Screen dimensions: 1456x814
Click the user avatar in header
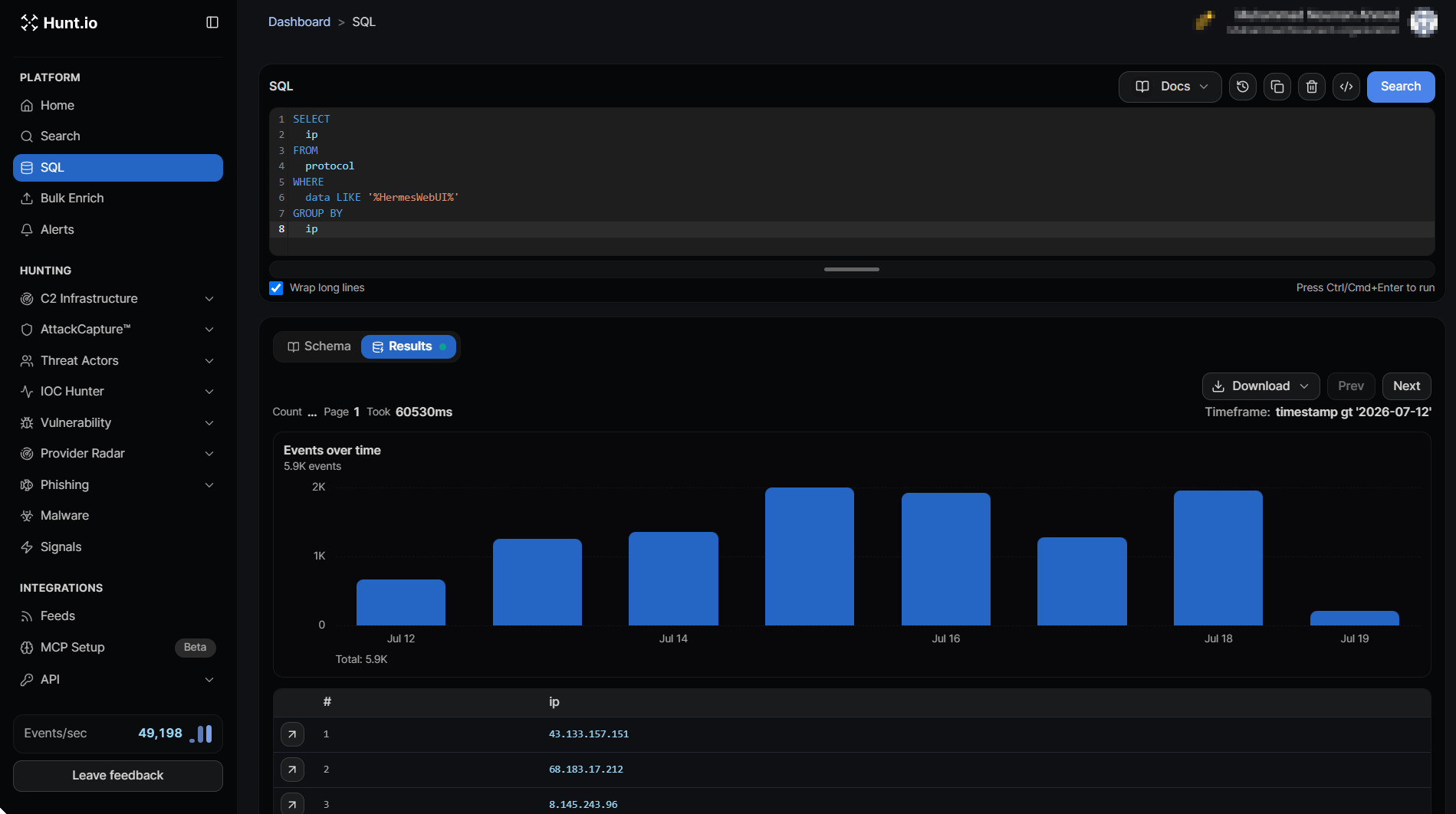click(x=1424, y=22)
